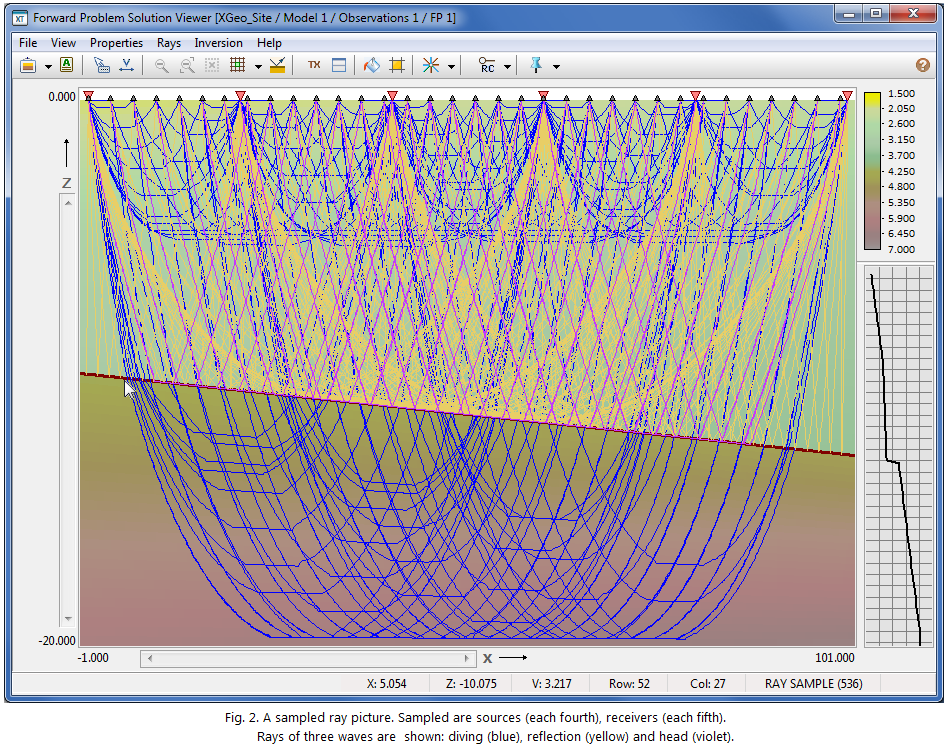Image resolution: width=948 pixels, height=755 pixels.
Task: Expand the pushpin dropdown arrow
Action: click(556, 66)
